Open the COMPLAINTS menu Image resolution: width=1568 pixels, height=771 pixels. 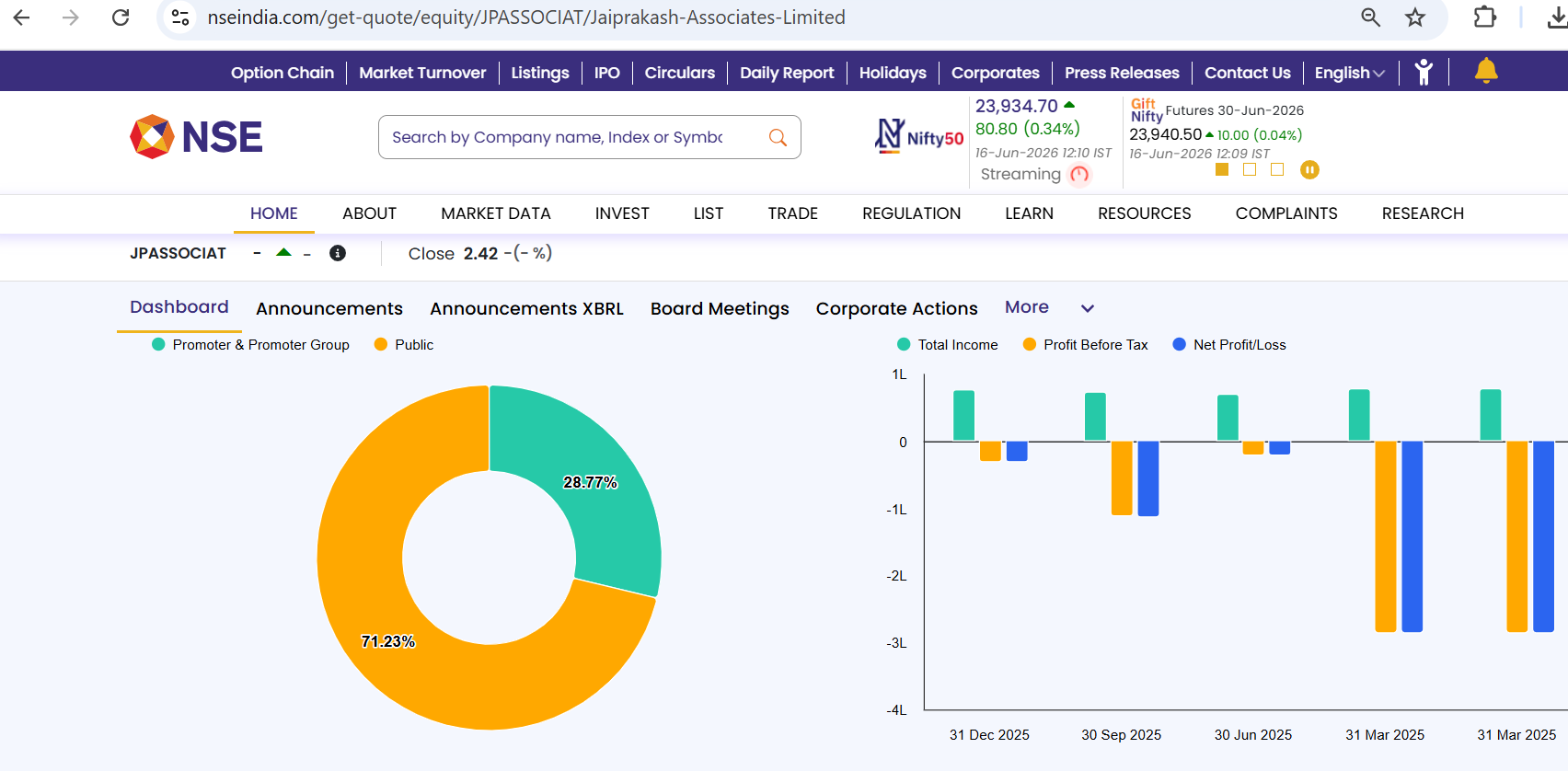[x=1286, y=213]
